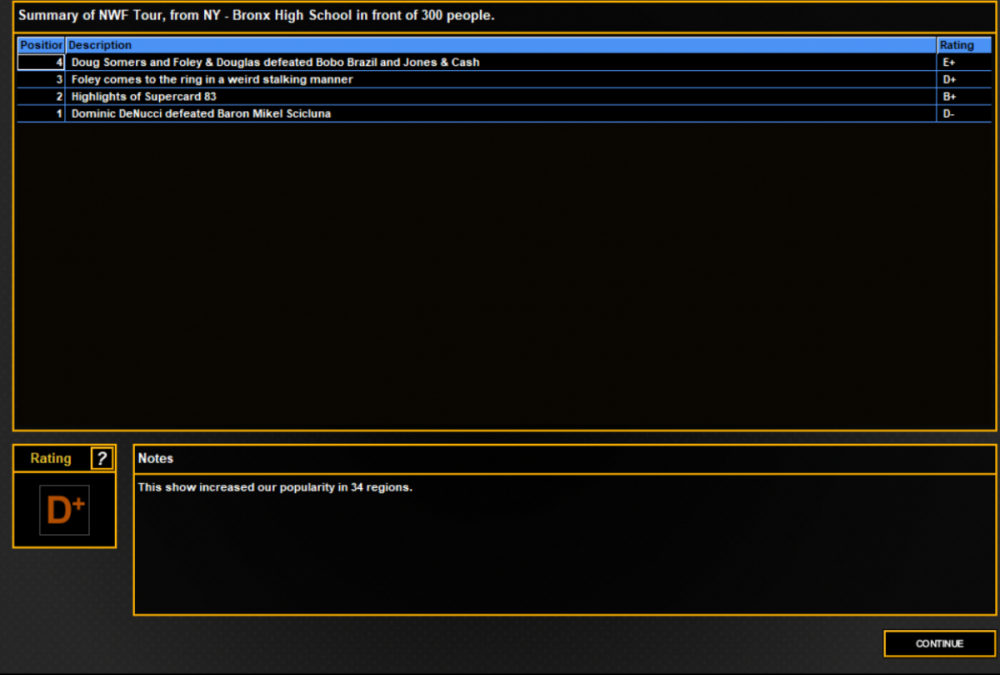
Task: Click the D+ overall show rating badge
Action: click(x=64, y=510)
